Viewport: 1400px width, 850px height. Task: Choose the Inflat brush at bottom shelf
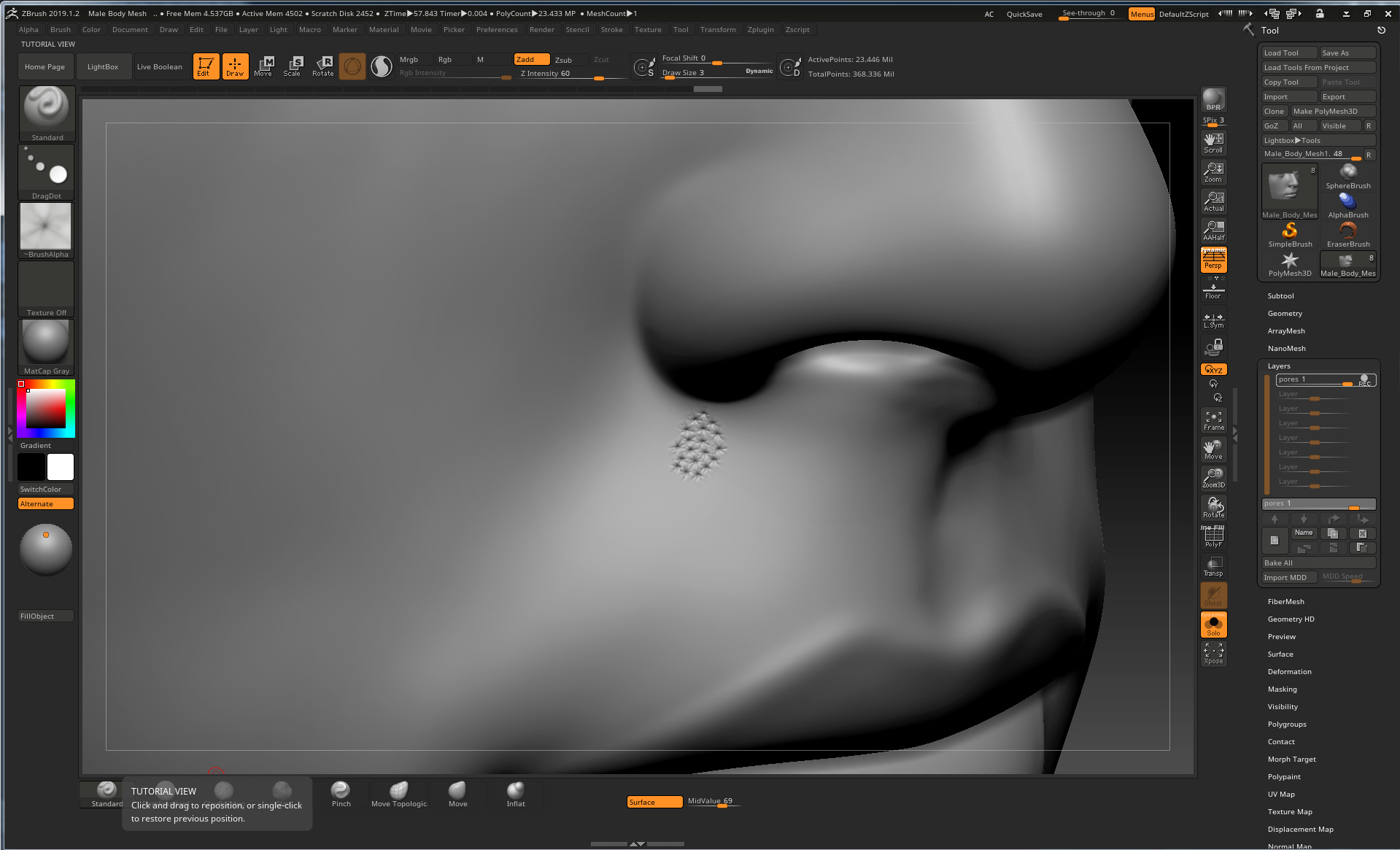(x=516, y=794)
